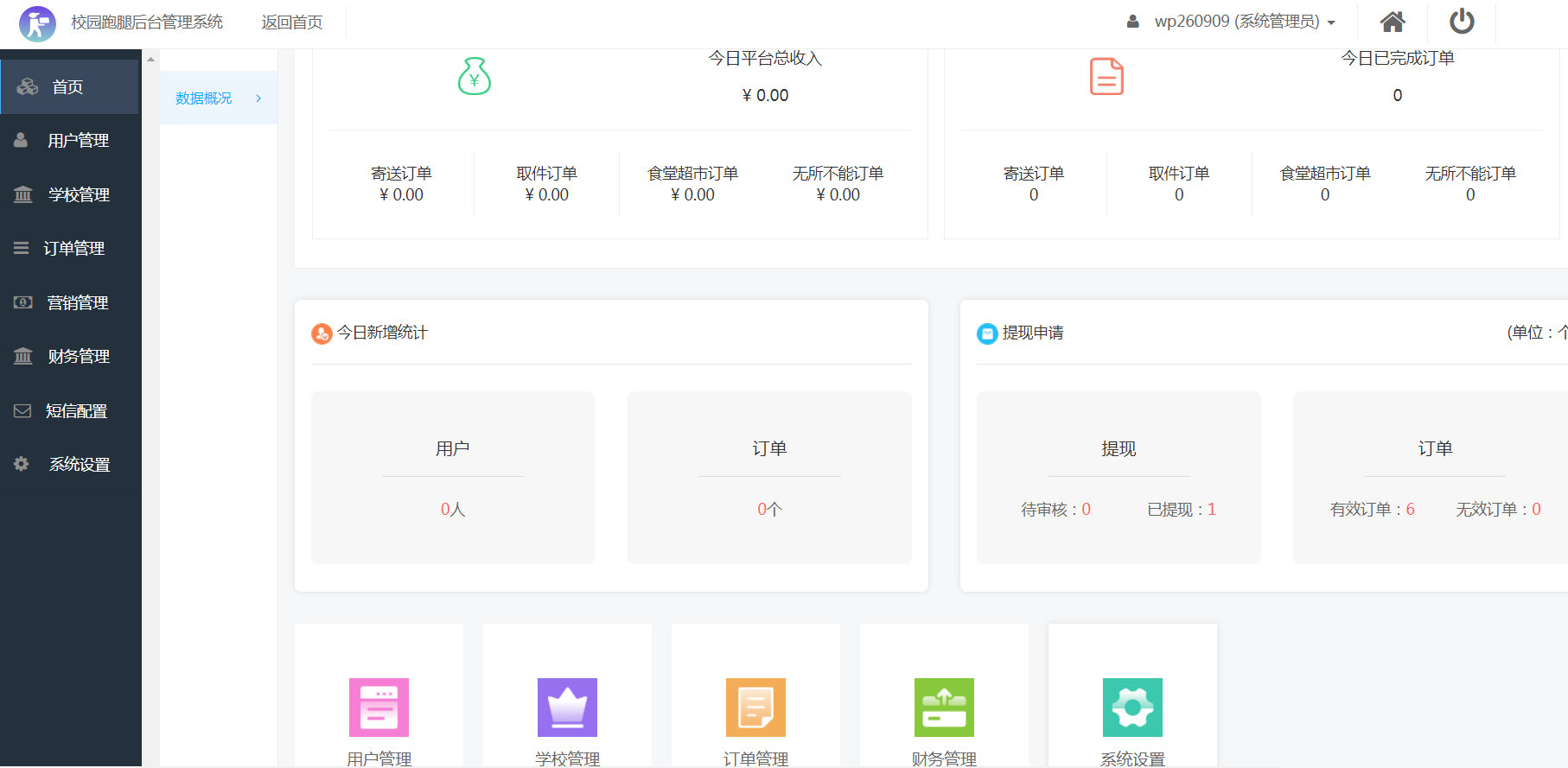The width and height of the screenshot is (1568, 768).
Task: Click the blue 提现申请 icon
Action: [987, 333]
